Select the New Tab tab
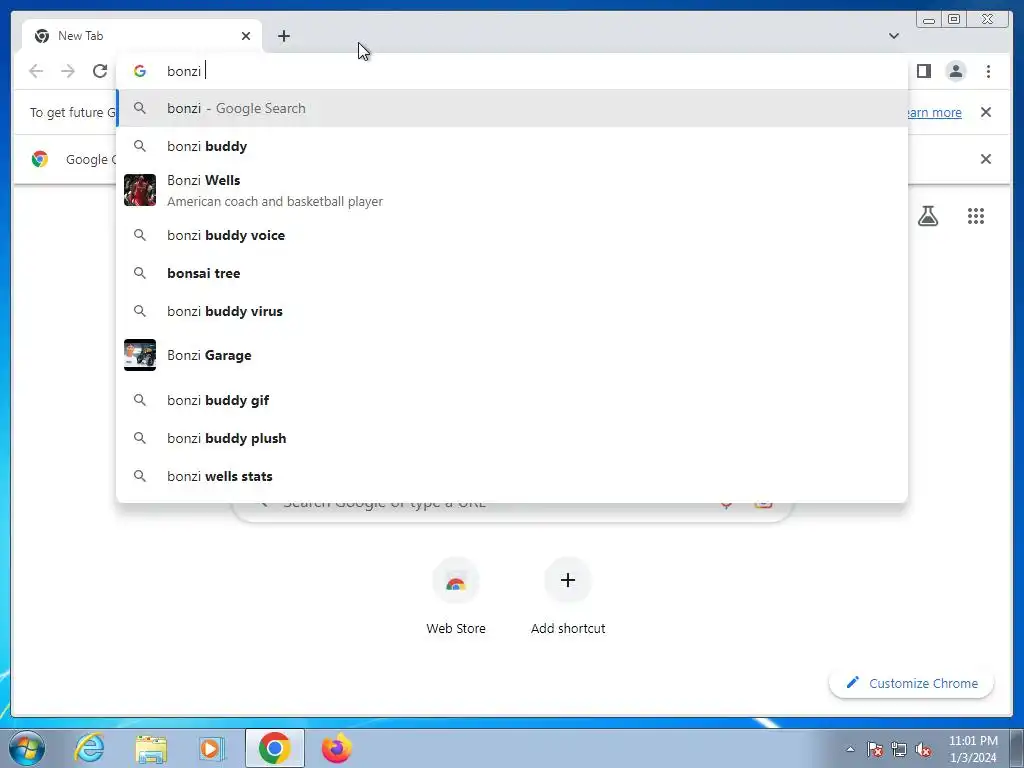Viewport: 1024px width, 768px height. click(142, 36)
